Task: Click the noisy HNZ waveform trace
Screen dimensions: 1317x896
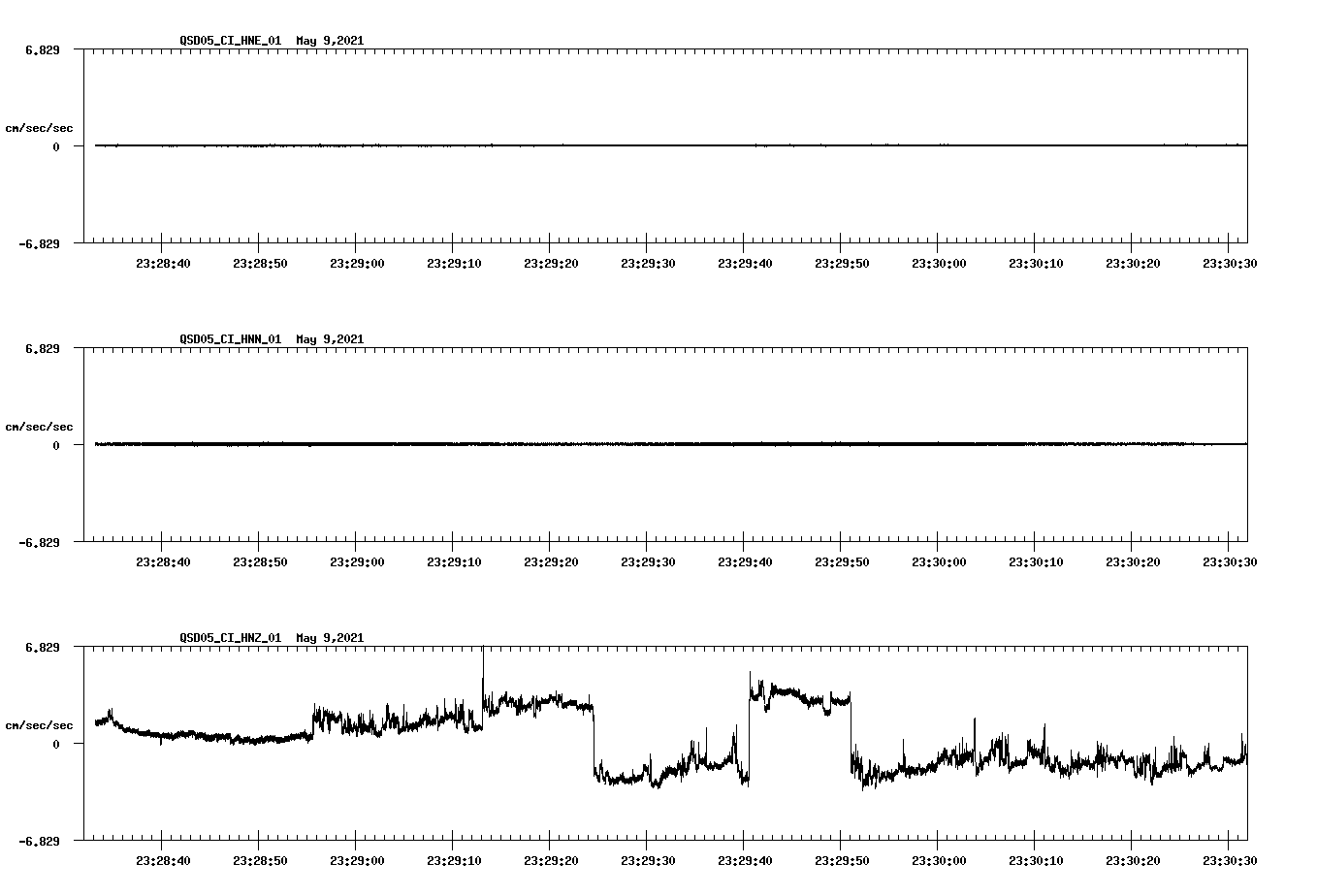Action: point(970,756)
